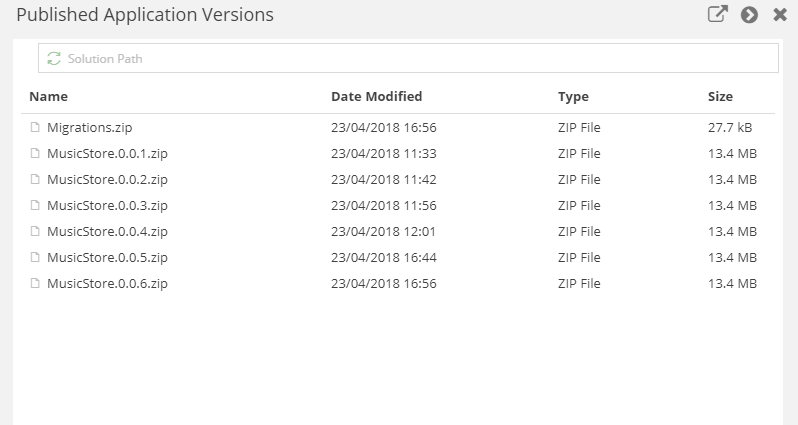Click the 23/04/2018 11:33 date cell
The image size is (798, 425).
coord(383,154)
